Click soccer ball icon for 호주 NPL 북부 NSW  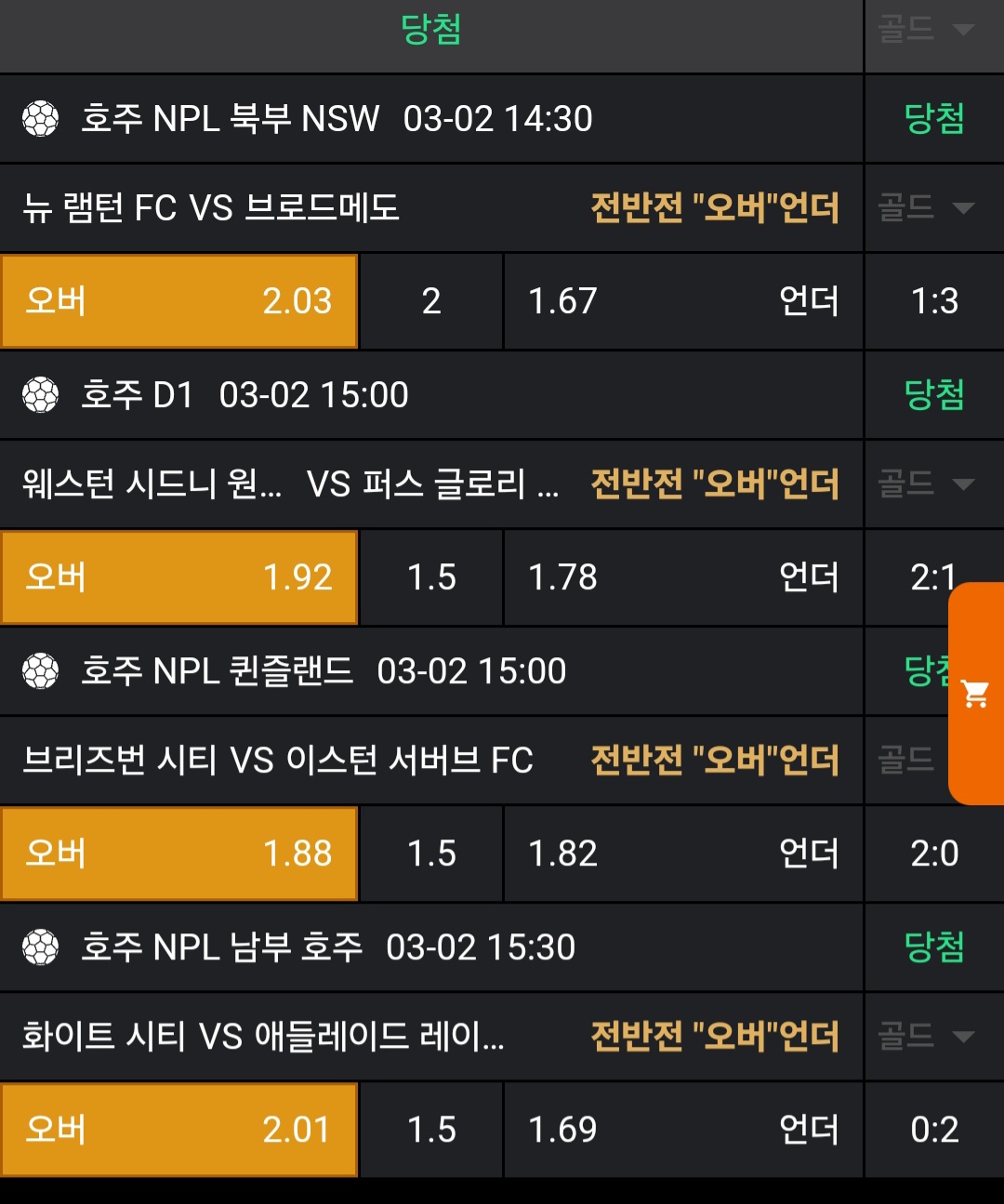(x=41, y=119)
